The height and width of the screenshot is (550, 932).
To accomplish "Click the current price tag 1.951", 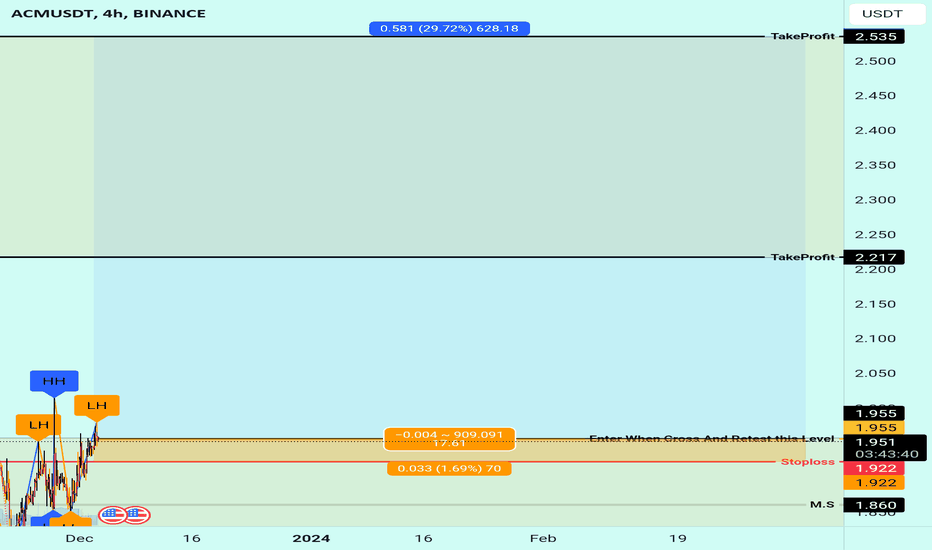I will tap(876, 442).
